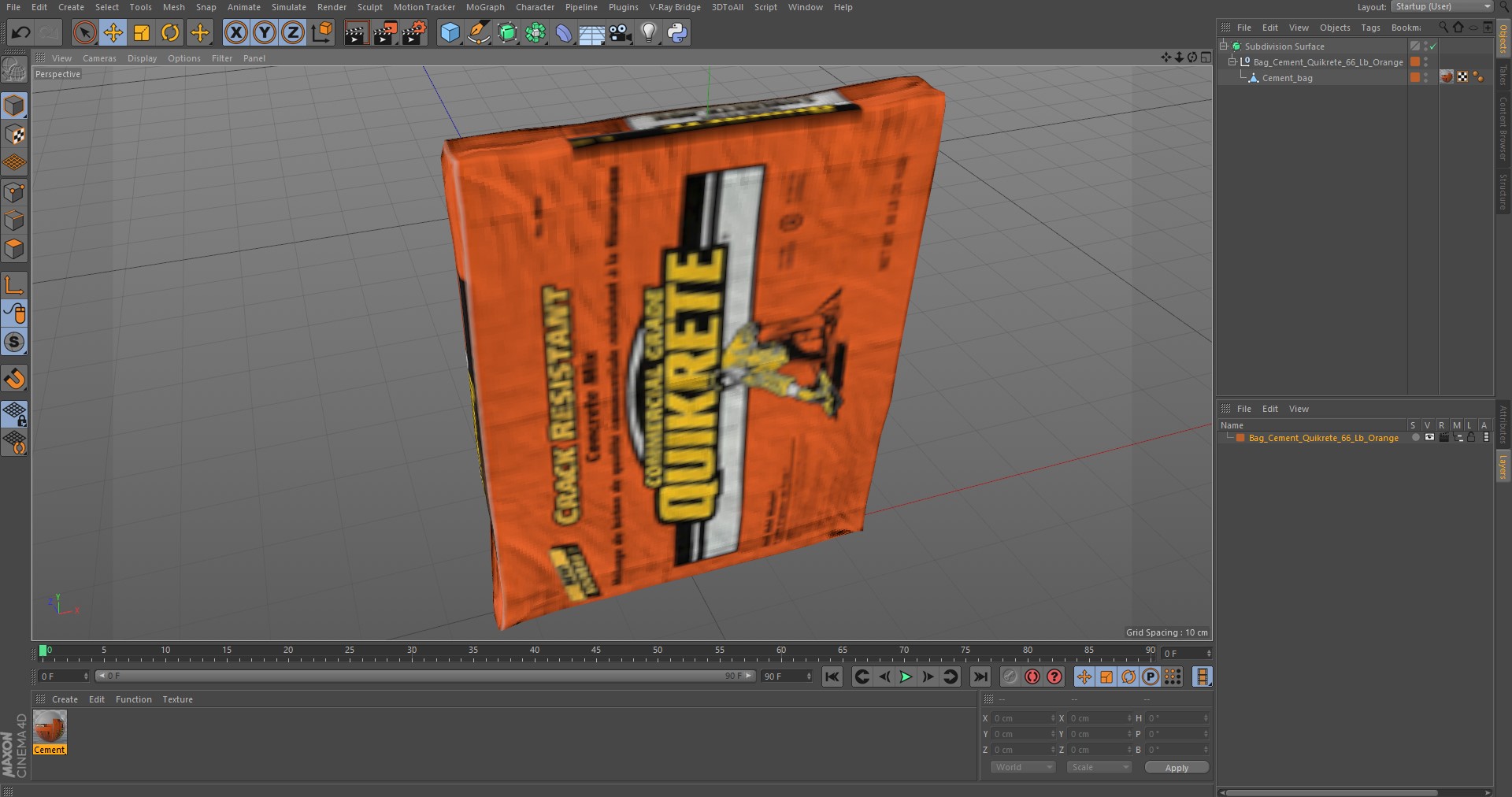The height and width of the screenshot is (797, 1512).
Task: Select the Cement material thumbnail
Action: click(x=50, y=727)
